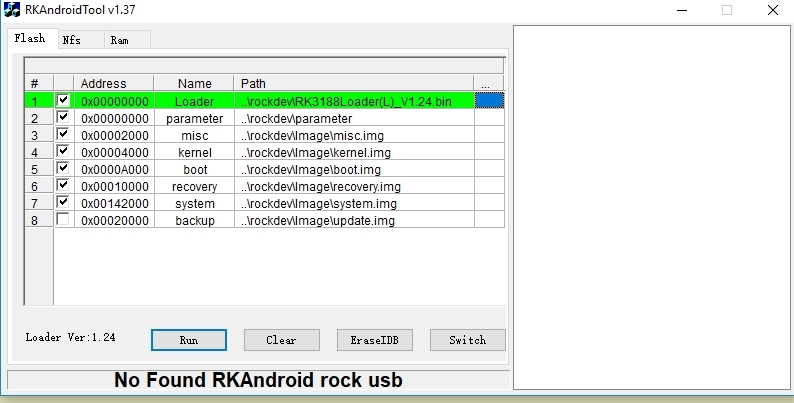Click the Path column header
Viewport: 794px width, 403px height.
(x=354, y=84)
